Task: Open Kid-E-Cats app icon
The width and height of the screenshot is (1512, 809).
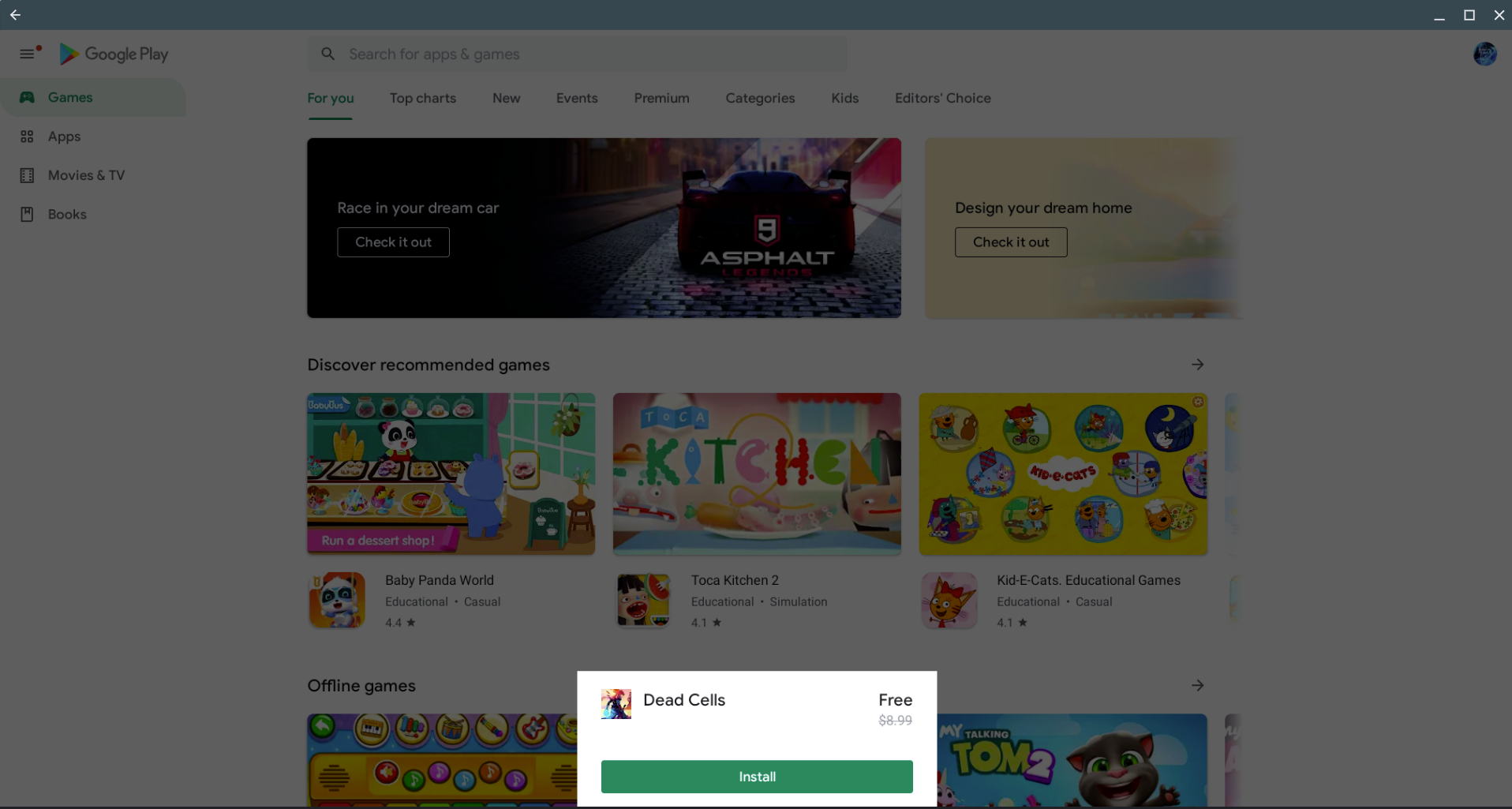Action: [x=949, y=600]
